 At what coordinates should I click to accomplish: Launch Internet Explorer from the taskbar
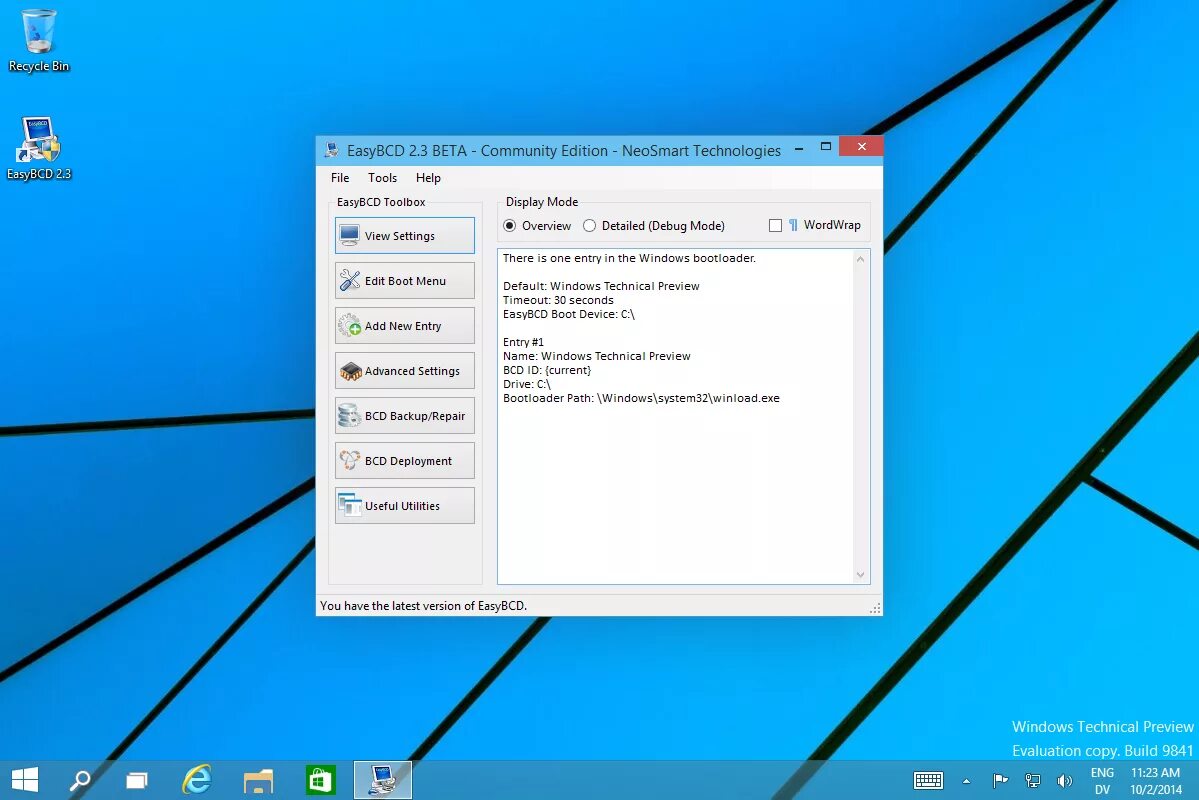point(197,780)
